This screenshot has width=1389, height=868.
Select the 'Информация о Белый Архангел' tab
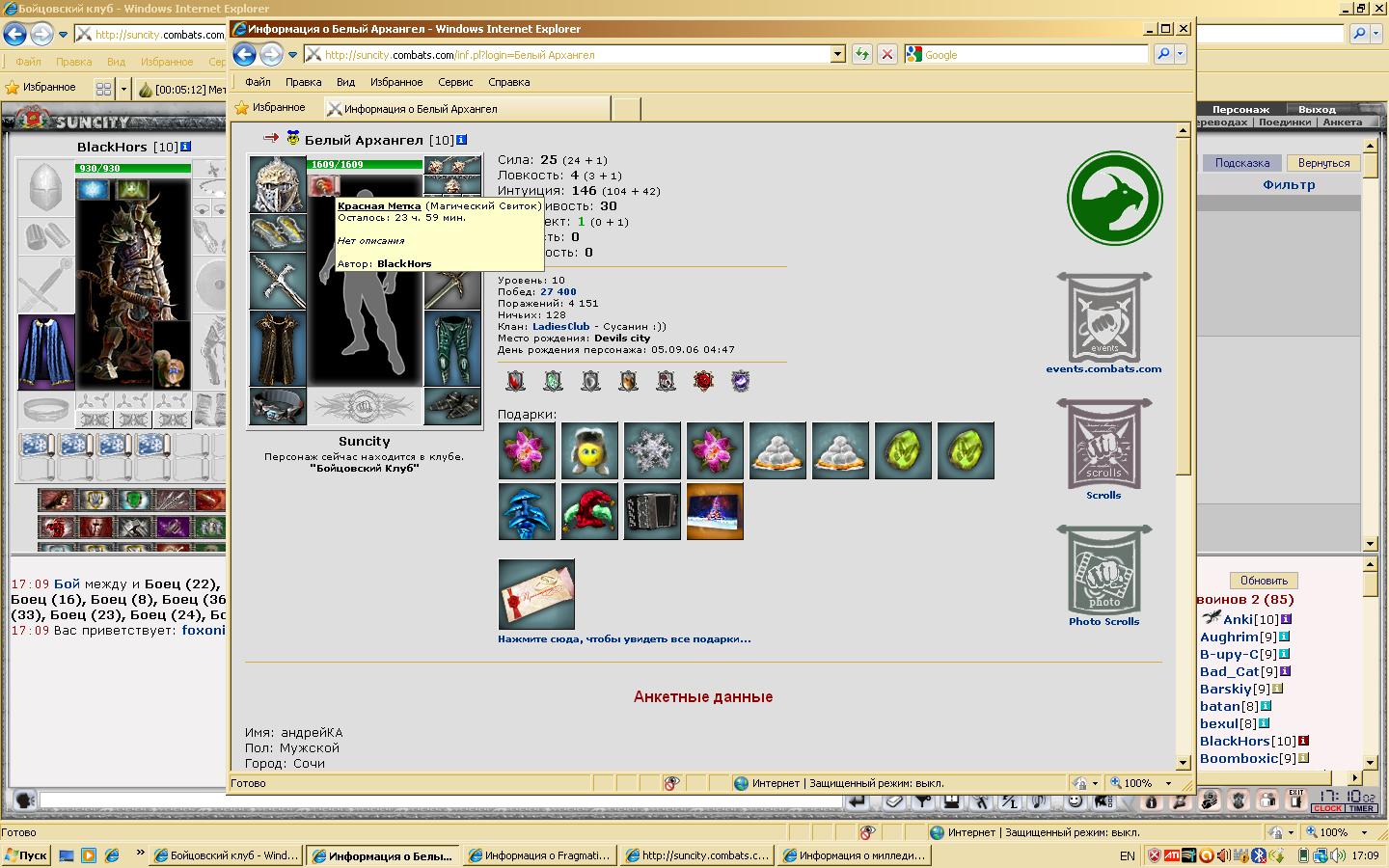467,109
